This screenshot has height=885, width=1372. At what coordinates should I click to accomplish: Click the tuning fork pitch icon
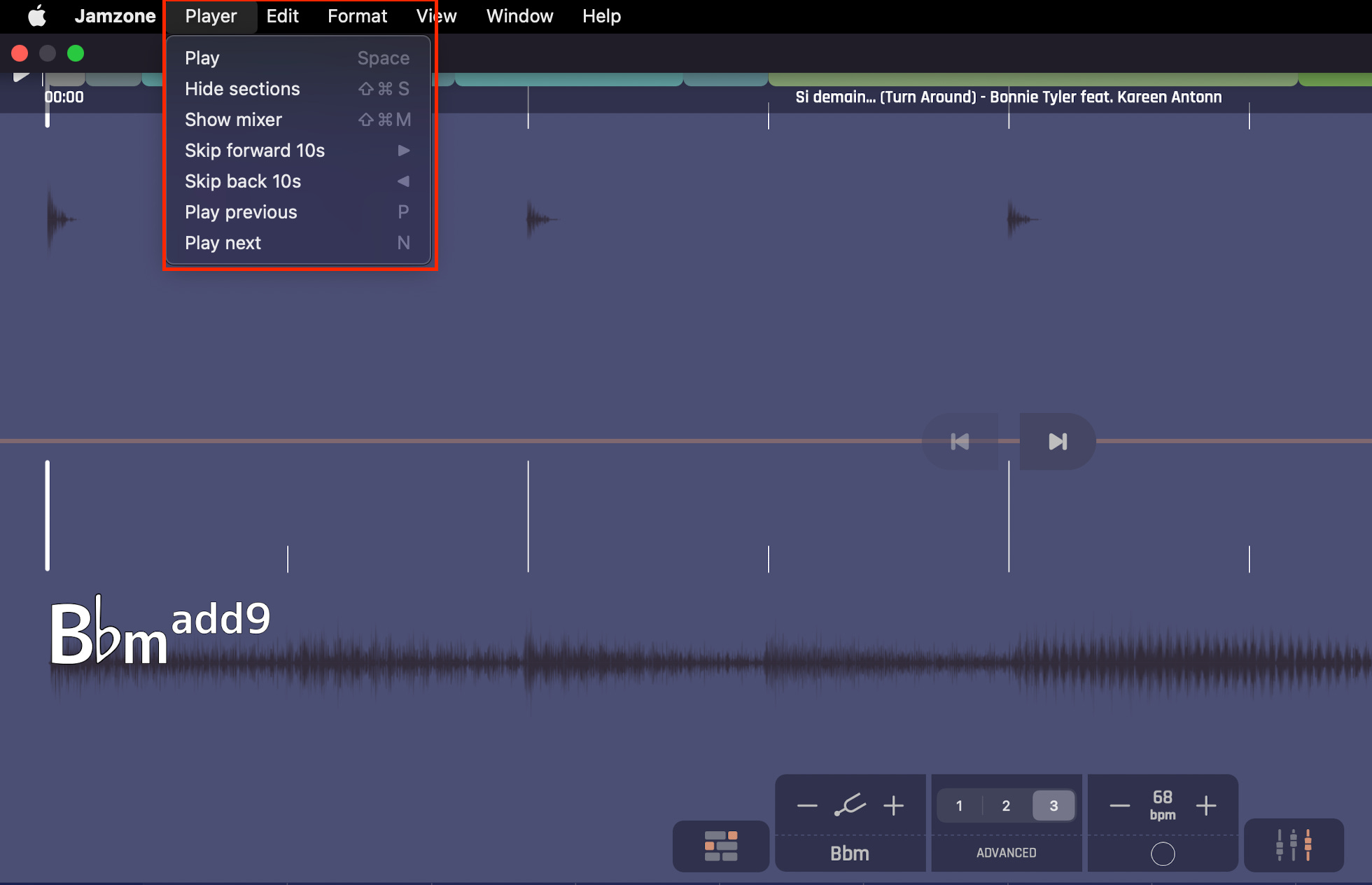click(850, 806)
